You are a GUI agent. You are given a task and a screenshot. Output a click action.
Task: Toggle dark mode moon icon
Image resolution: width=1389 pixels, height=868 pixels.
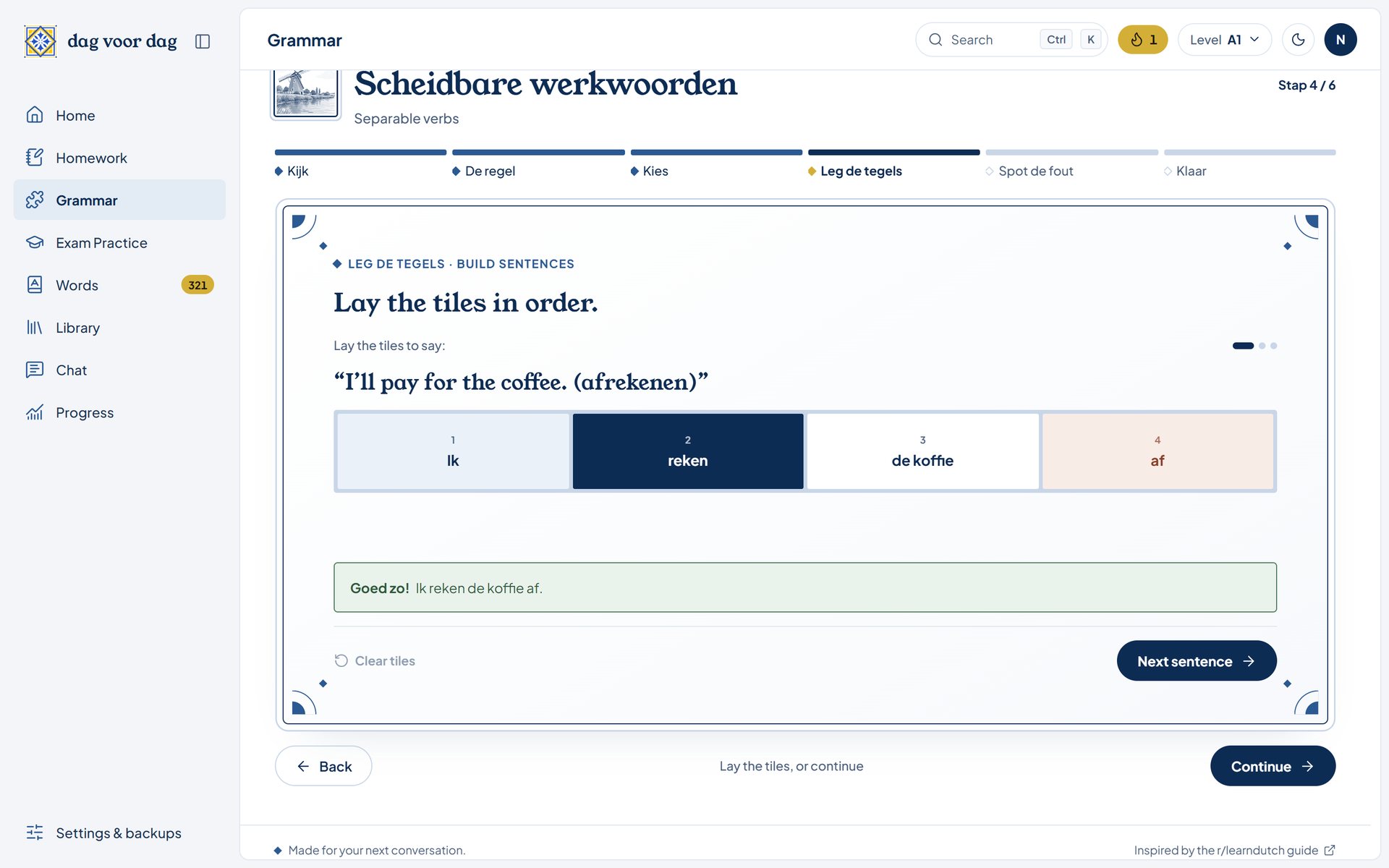coord(1298,40)
